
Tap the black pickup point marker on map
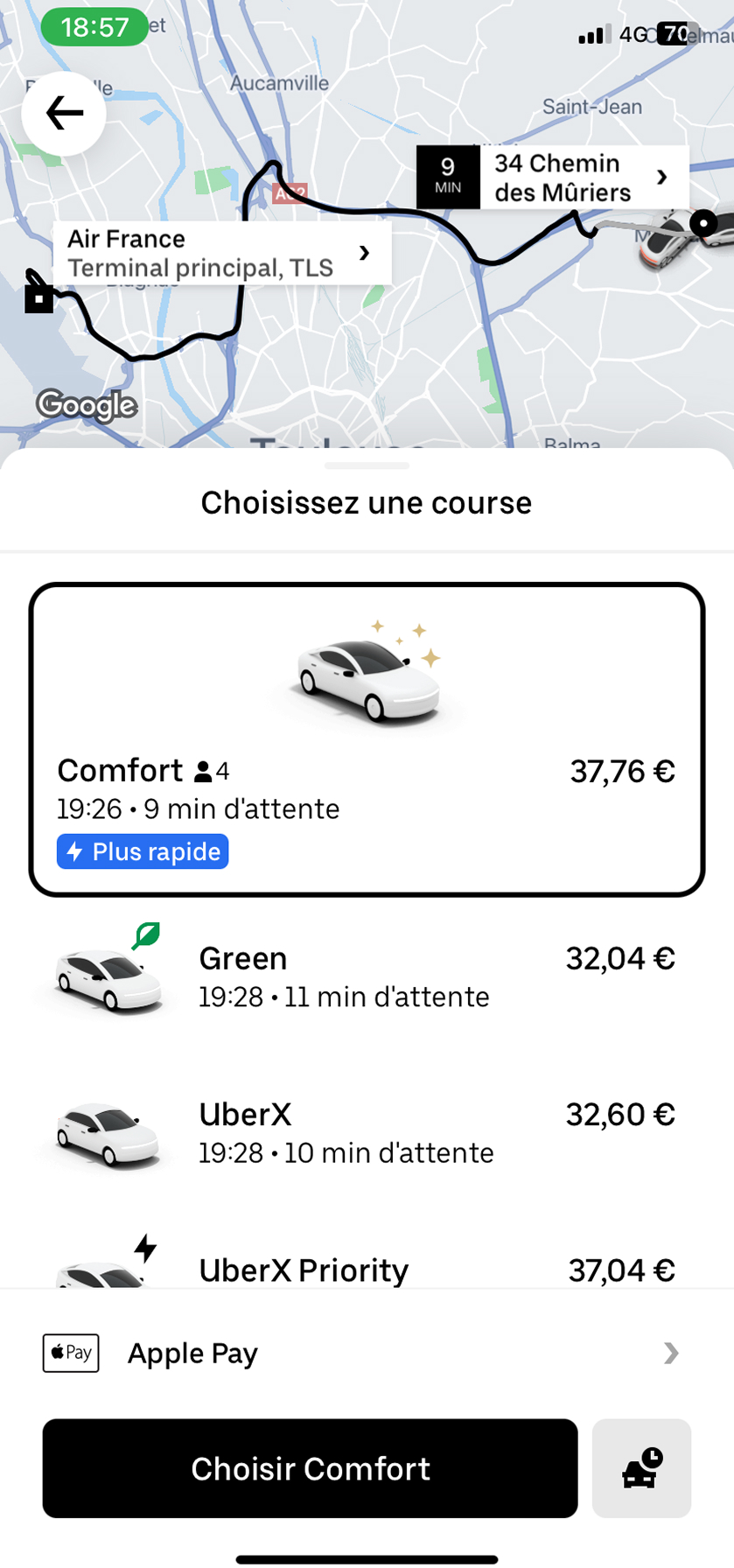pos(703,224)
